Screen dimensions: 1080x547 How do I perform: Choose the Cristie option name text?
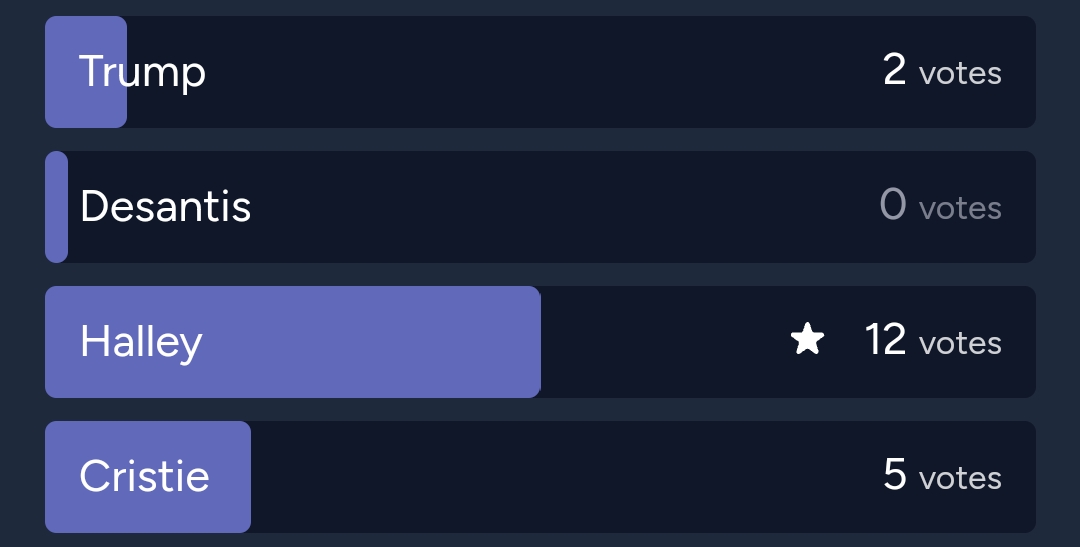(x=145, y=476)
